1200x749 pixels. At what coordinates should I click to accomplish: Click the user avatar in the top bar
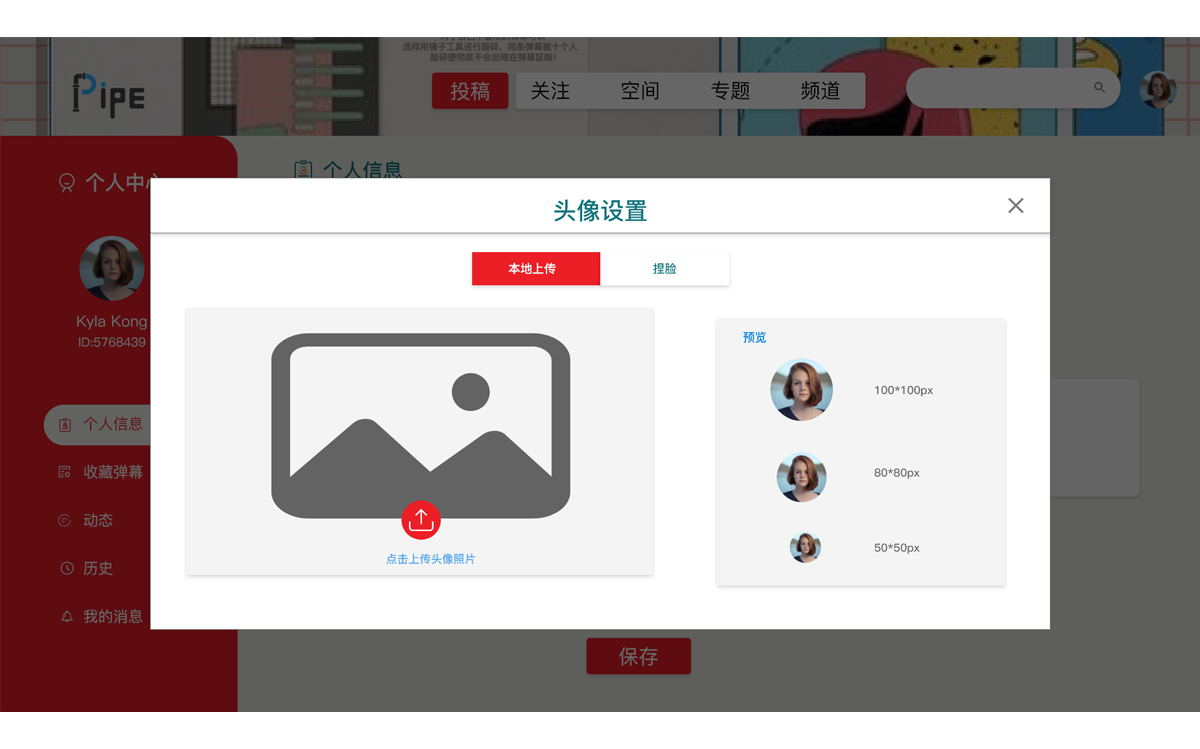(x=1158, y=90)
